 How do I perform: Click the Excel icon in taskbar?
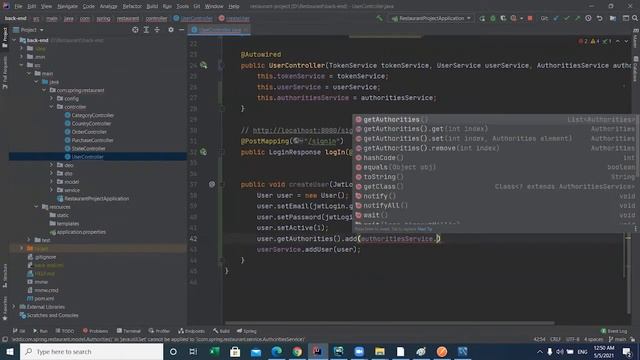click(x=214, y=351)
